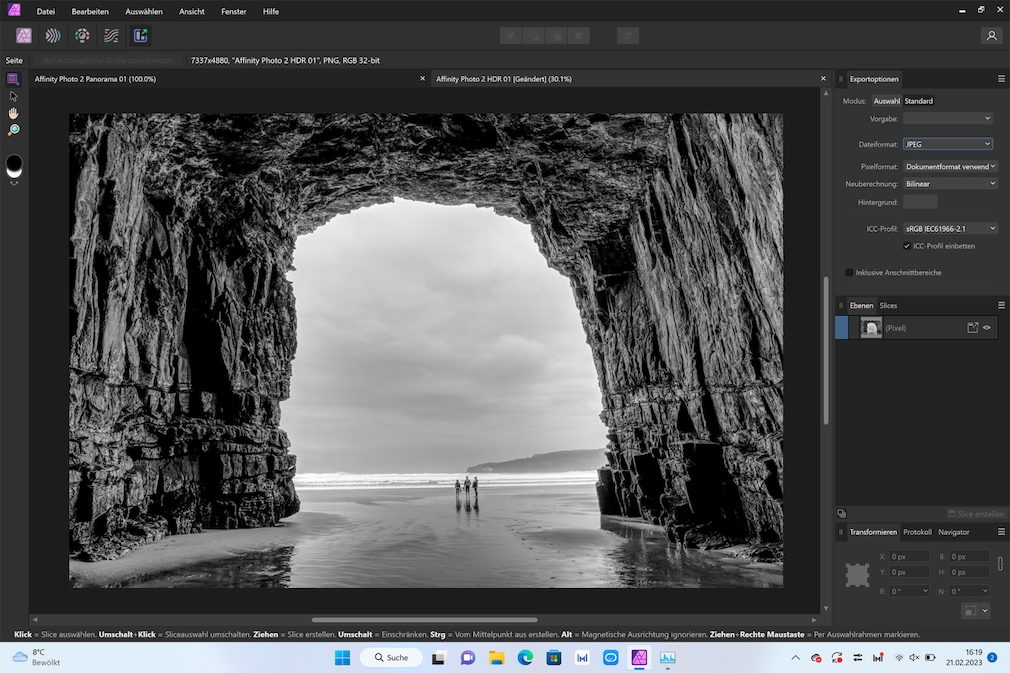Toggle visibility of the Pixel layer

coord(987,328)
